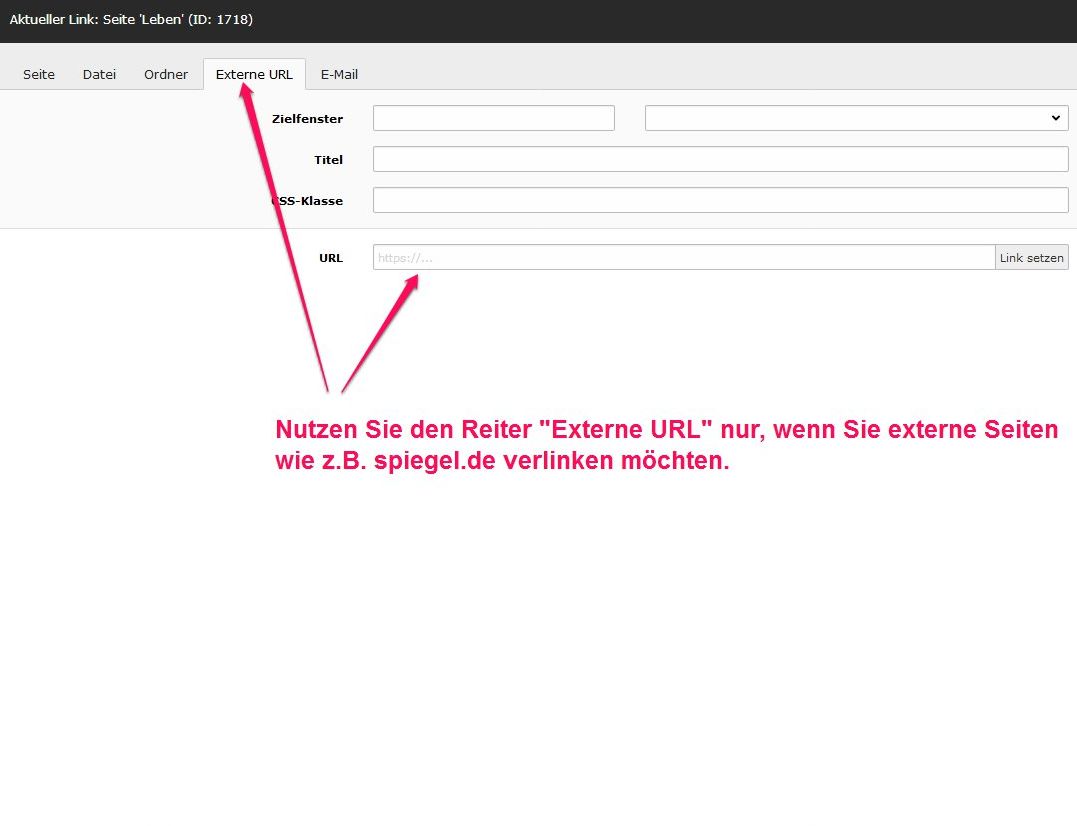Focus the Titel input field
Screen dimensions: 1077x826
pos(721,159)
